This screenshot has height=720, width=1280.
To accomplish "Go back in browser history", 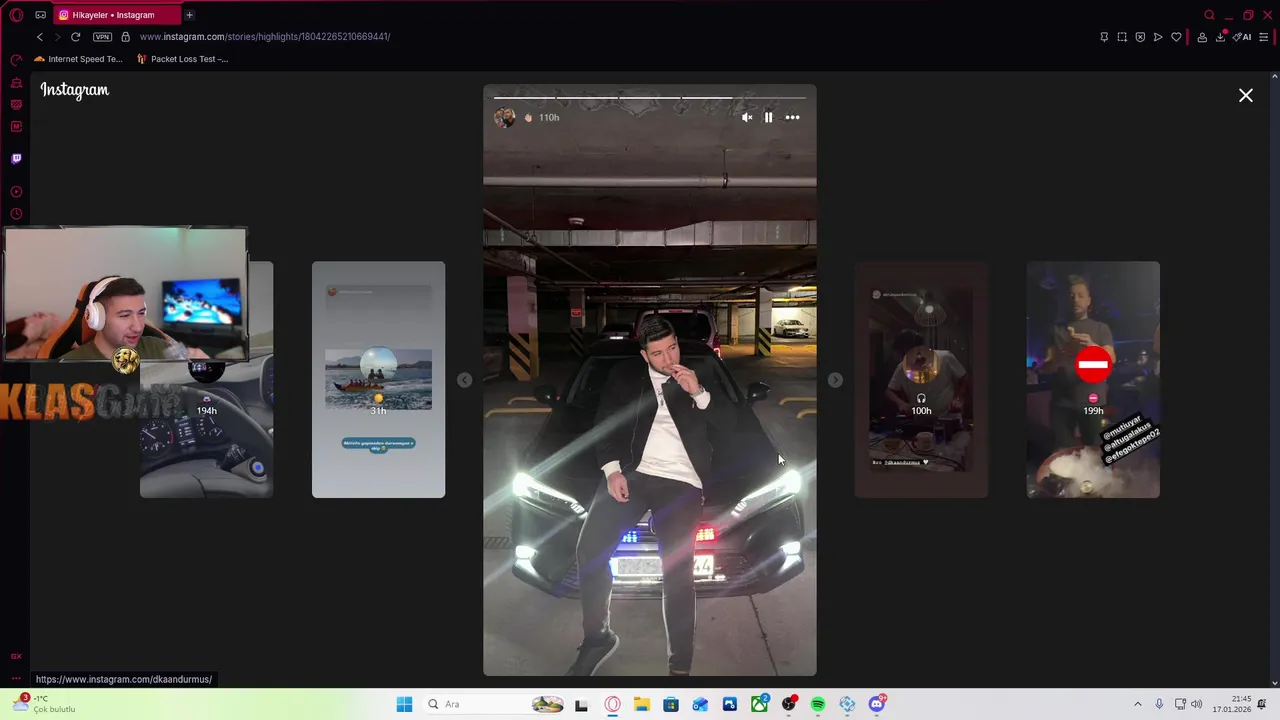I will 40,37.
